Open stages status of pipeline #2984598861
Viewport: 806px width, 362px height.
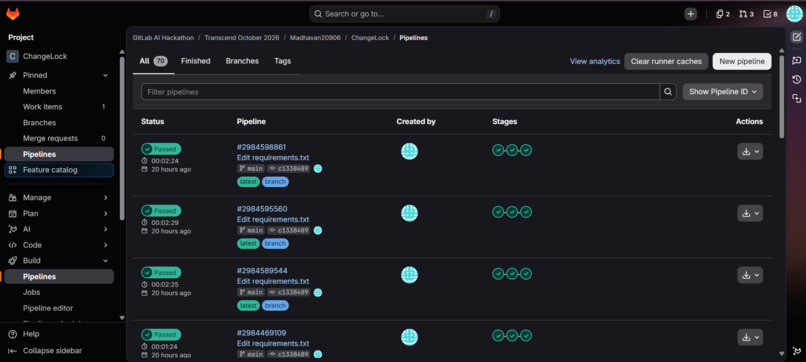point(512,150)
